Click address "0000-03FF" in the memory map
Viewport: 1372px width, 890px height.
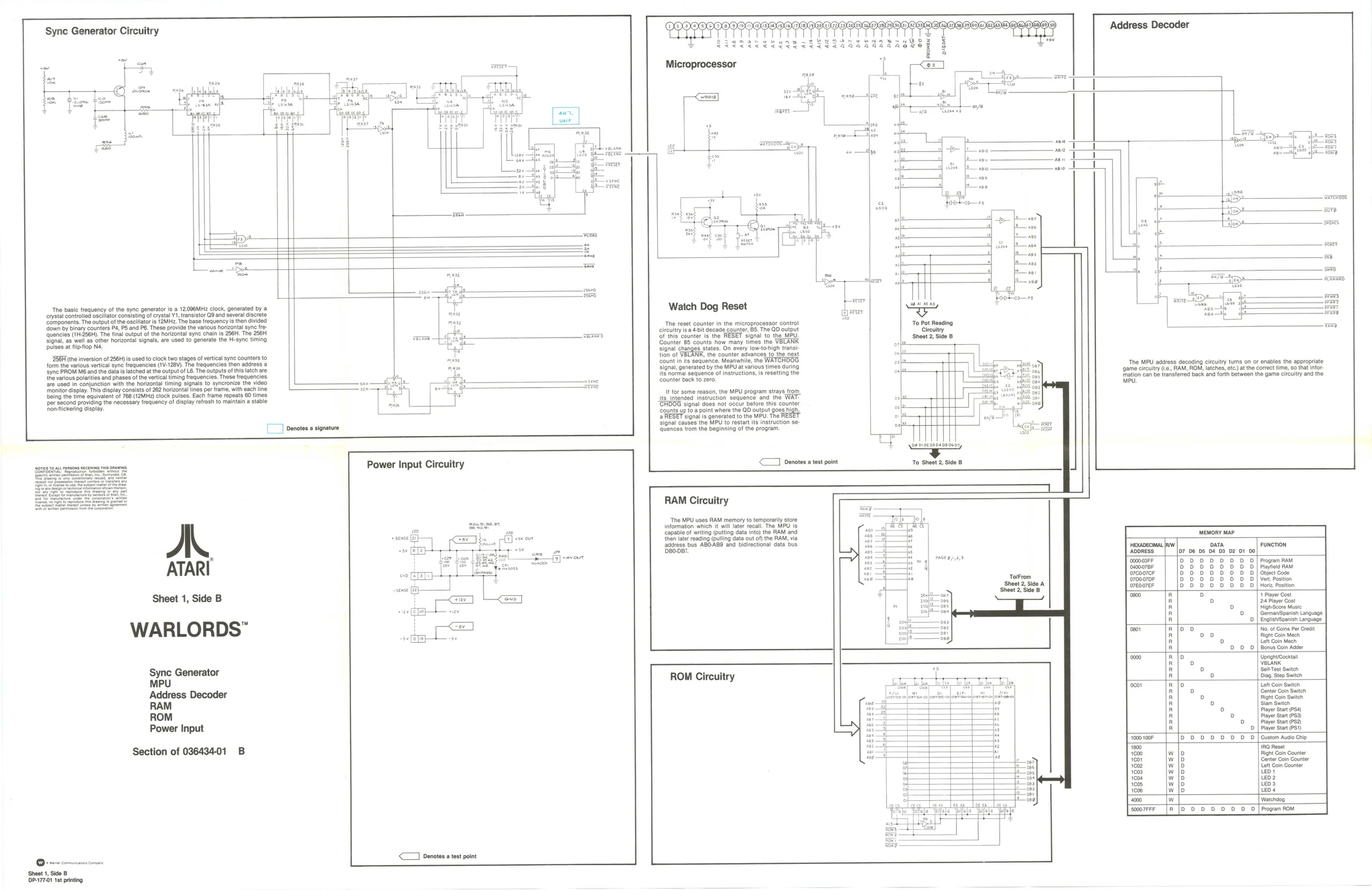[x=1142, y=561]
